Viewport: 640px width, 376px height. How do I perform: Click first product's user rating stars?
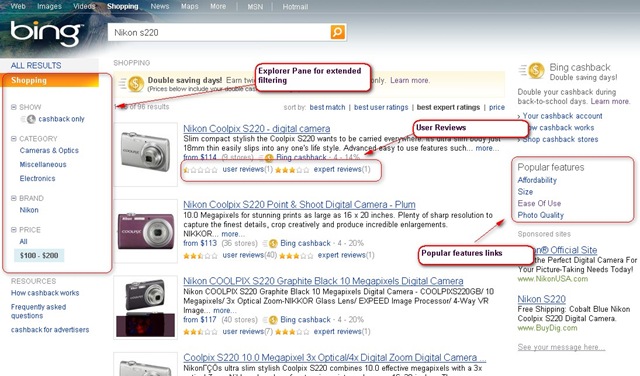click(200, 170)
